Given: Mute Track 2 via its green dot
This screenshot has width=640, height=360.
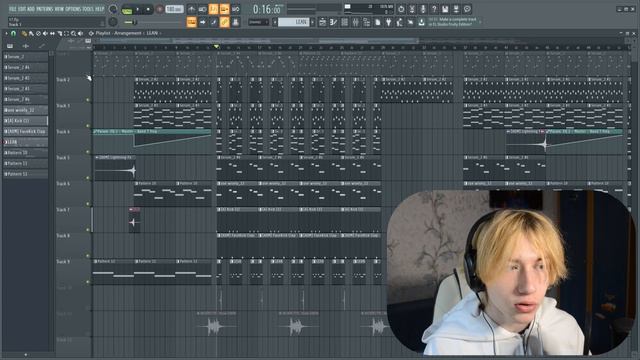Looking at the screenshot, I should [88, 100].
